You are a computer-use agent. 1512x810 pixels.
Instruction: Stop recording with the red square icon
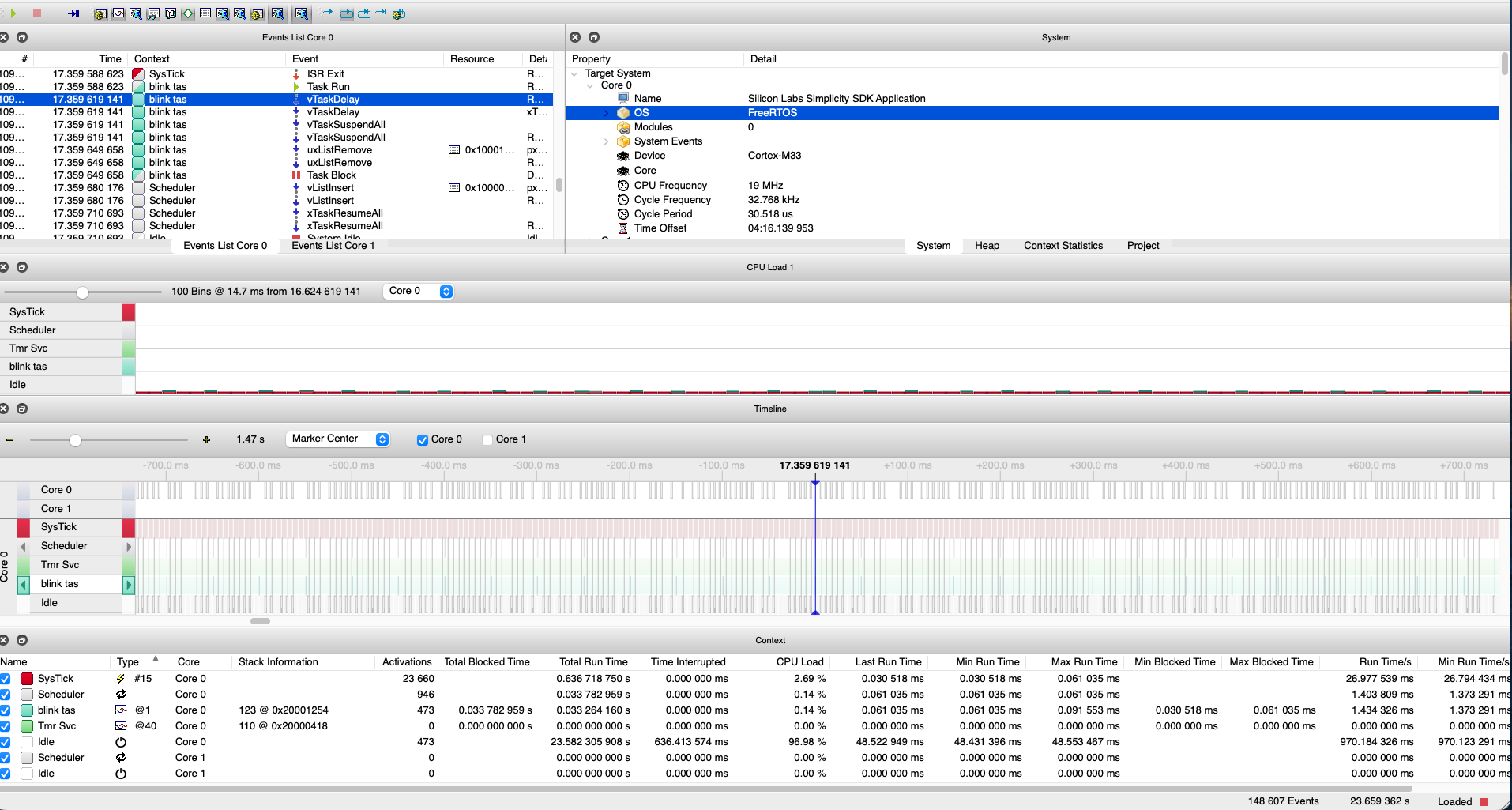(37, 13)
